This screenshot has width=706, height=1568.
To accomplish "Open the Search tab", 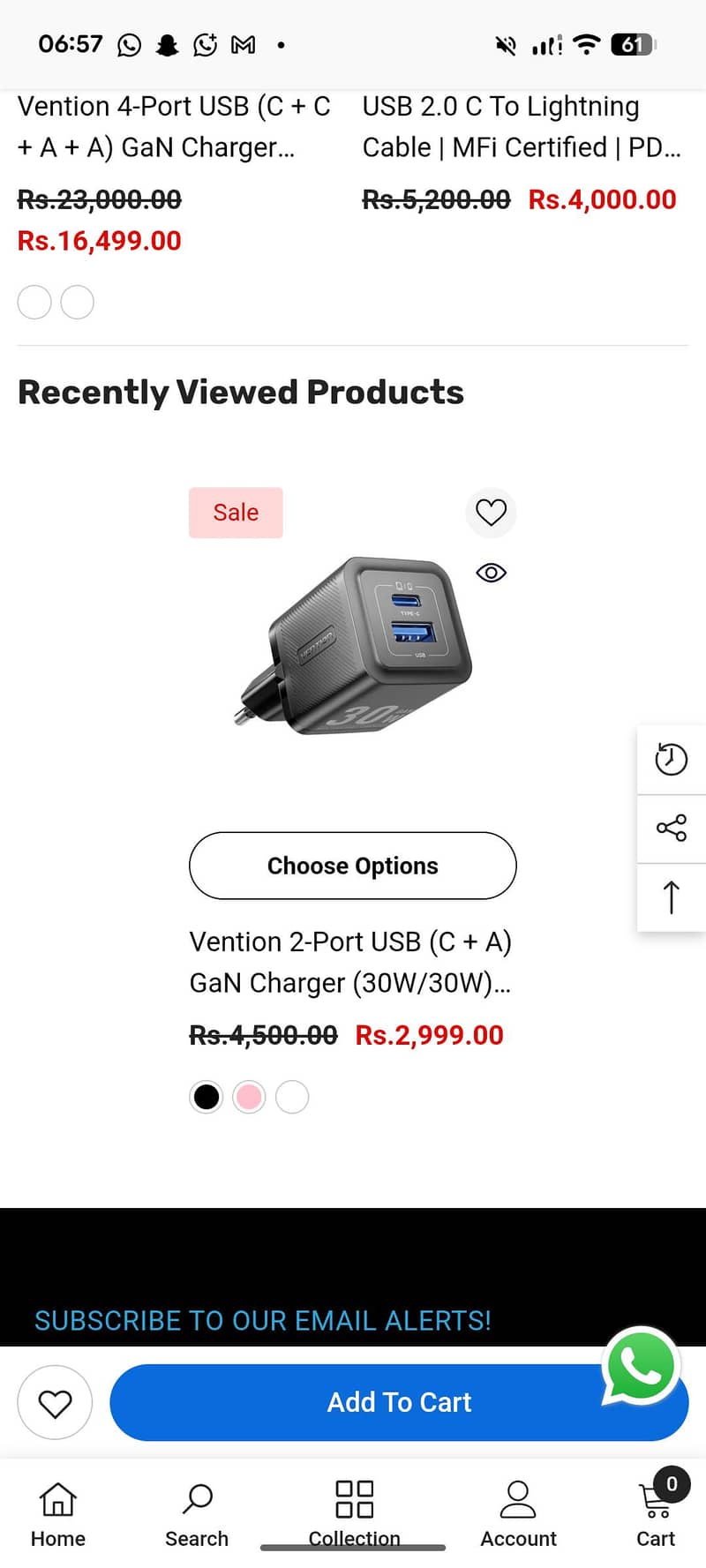I will pyautogui.click(x=197, y=1514).
